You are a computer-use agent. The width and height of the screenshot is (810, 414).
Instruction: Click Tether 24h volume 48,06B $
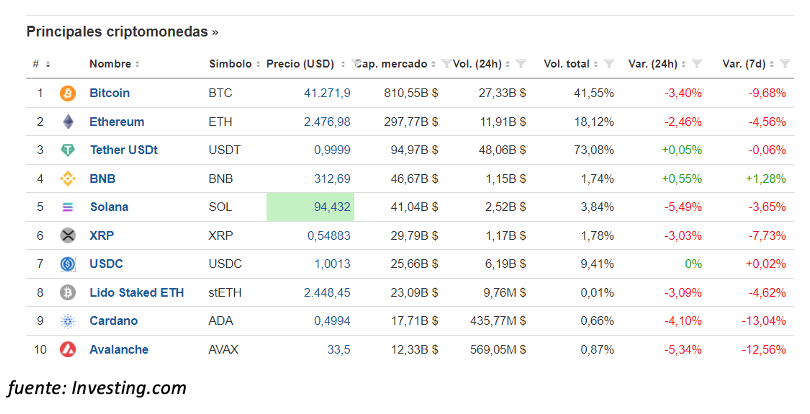point(503,150)
